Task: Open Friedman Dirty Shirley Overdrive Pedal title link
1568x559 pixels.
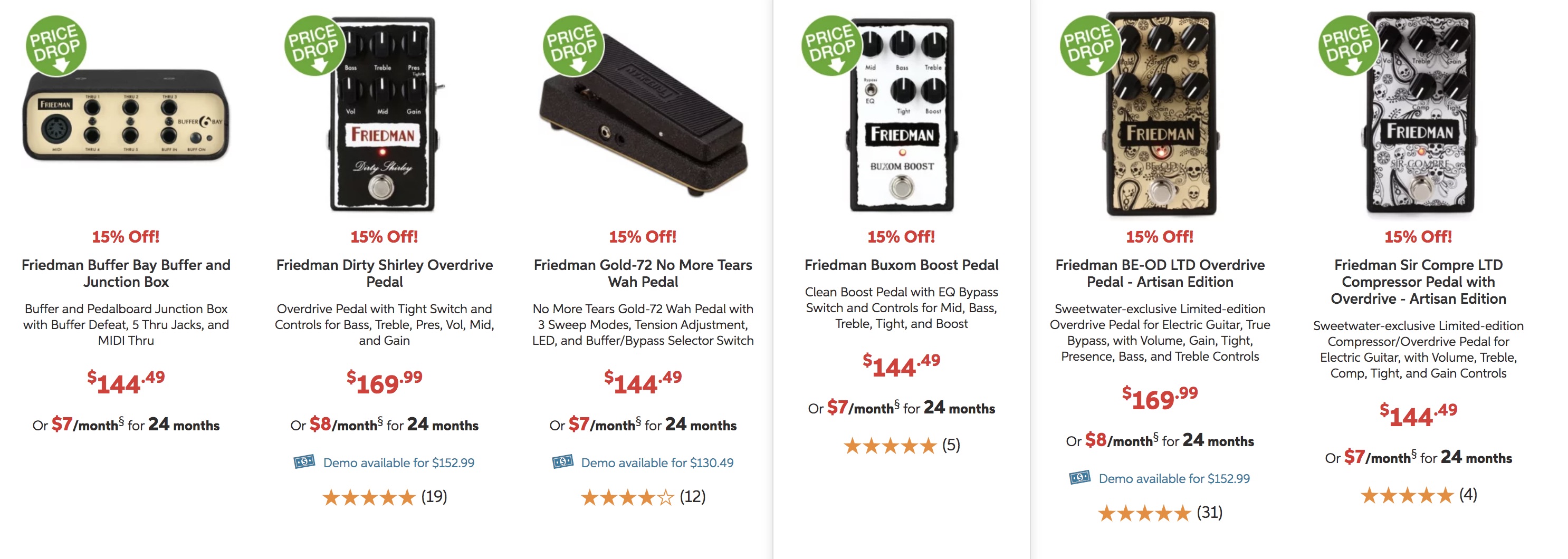Action: pyautogui.click(x=385, y=273)
